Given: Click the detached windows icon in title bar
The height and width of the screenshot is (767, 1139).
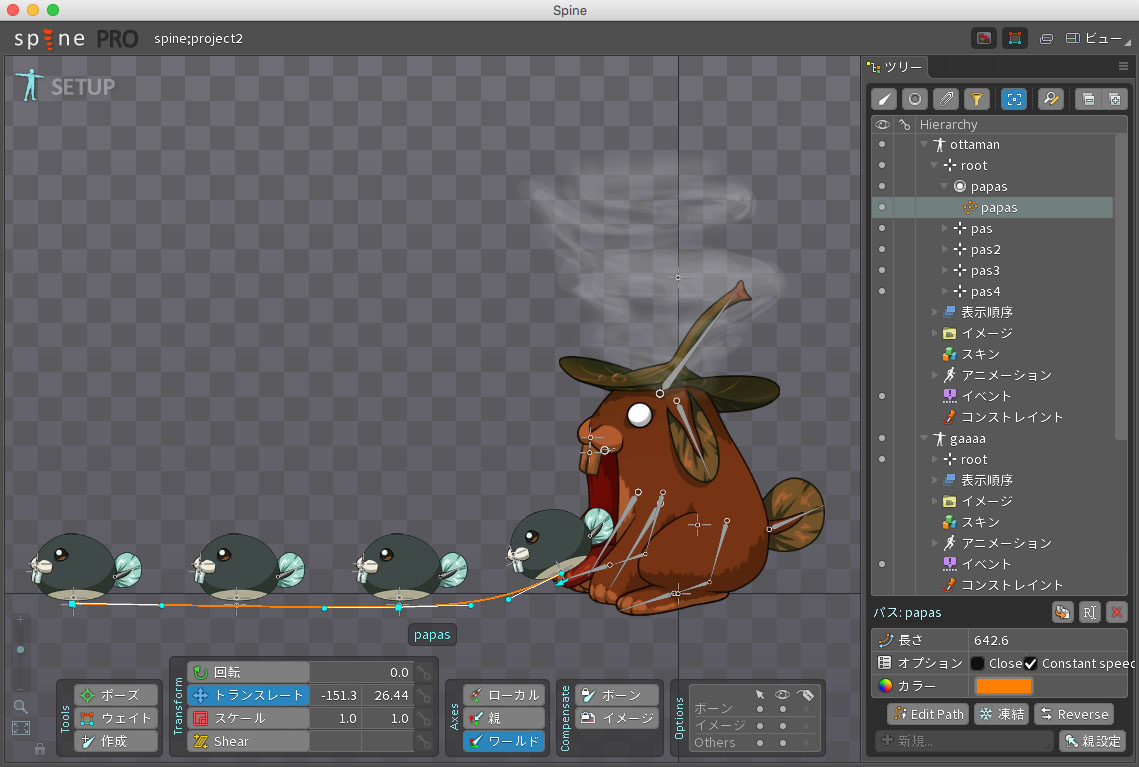Looking at the screenshot, I should tap(1046, 38).
